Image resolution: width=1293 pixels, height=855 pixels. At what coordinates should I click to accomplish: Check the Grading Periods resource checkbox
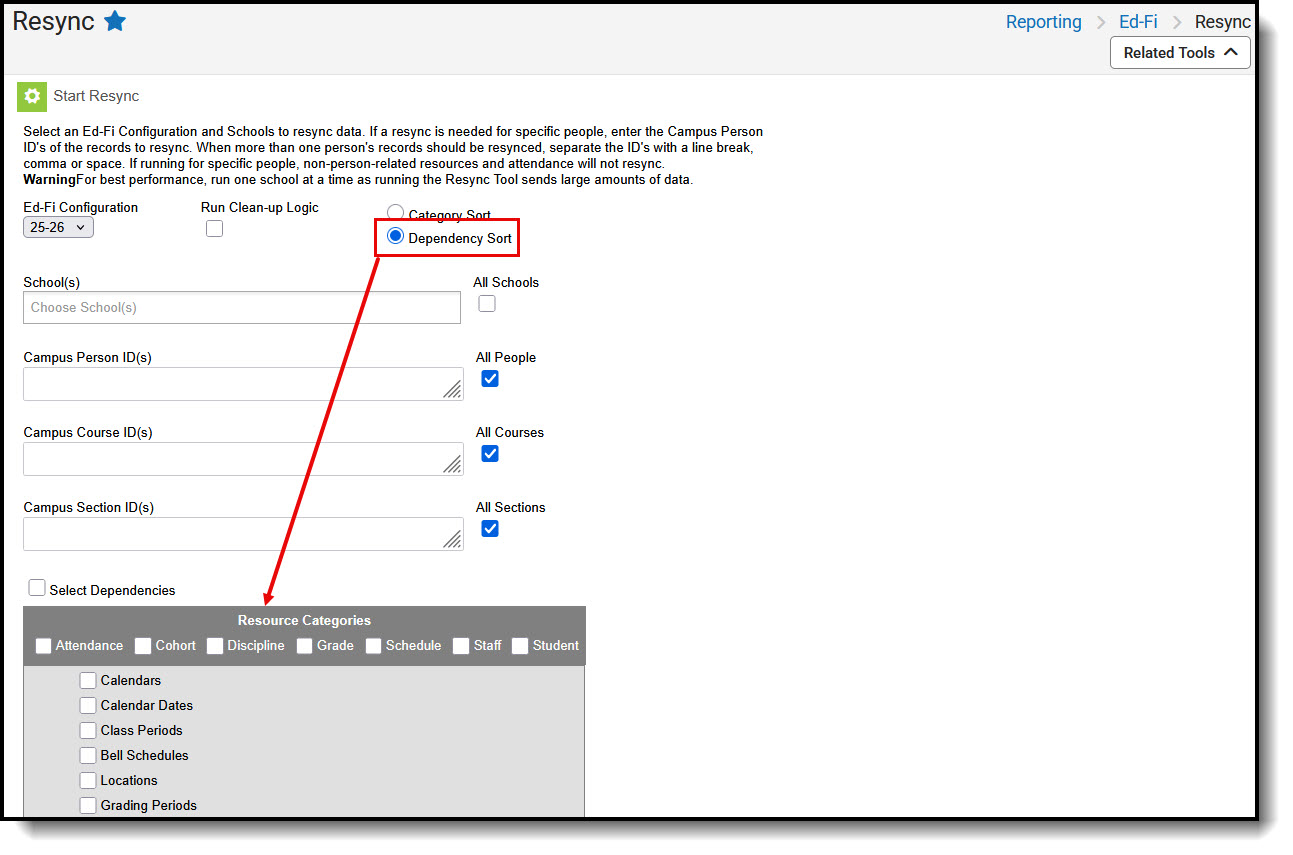point(88,805)
